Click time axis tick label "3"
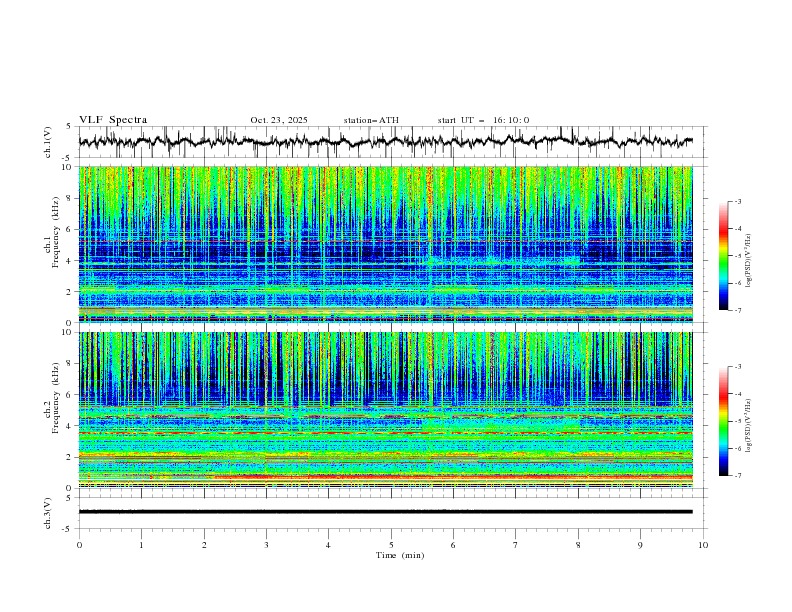The width and height of the screenshot is (792, 612). 266,545
